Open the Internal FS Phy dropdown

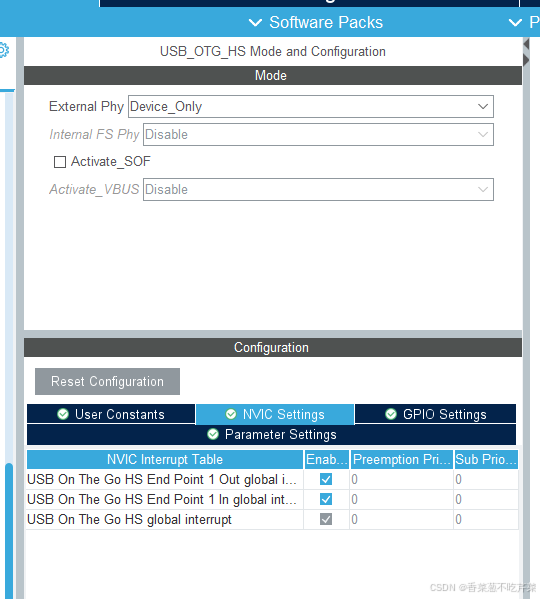319,134
